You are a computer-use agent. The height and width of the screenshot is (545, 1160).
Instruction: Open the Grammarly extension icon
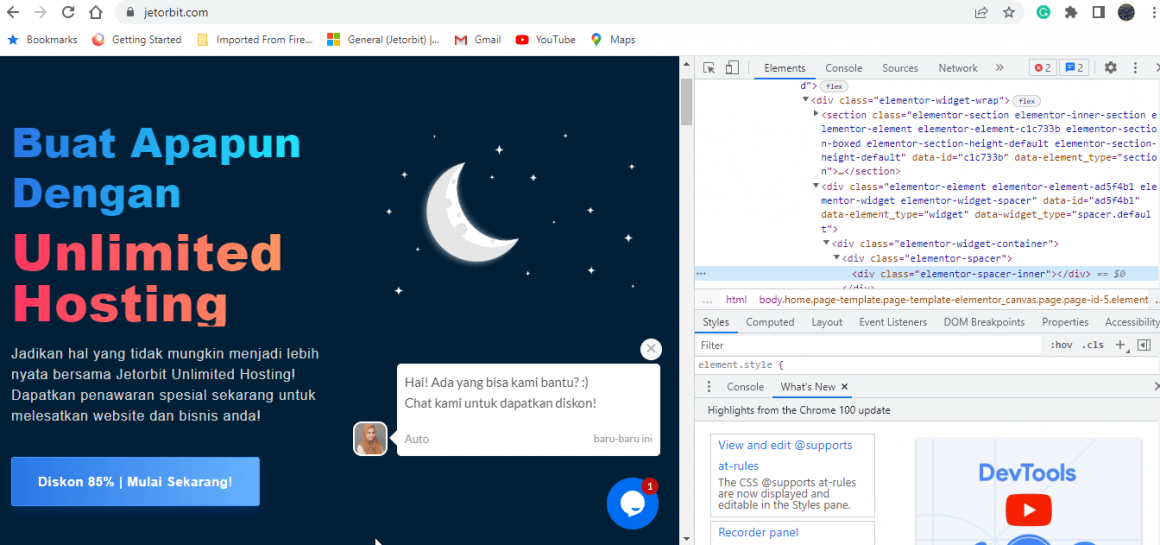(x=1043, y=12)
